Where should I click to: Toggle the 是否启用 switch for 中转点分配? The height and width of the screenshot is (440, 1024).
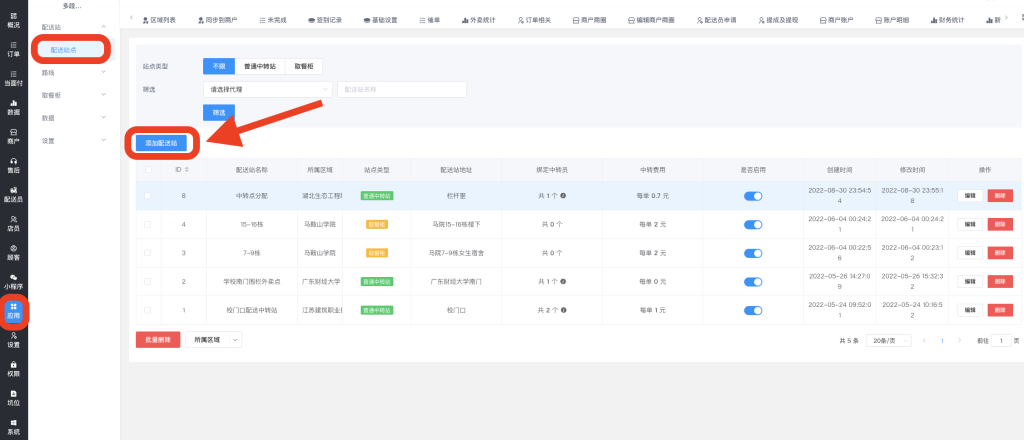pyautogui.click(x=752, y=196)
